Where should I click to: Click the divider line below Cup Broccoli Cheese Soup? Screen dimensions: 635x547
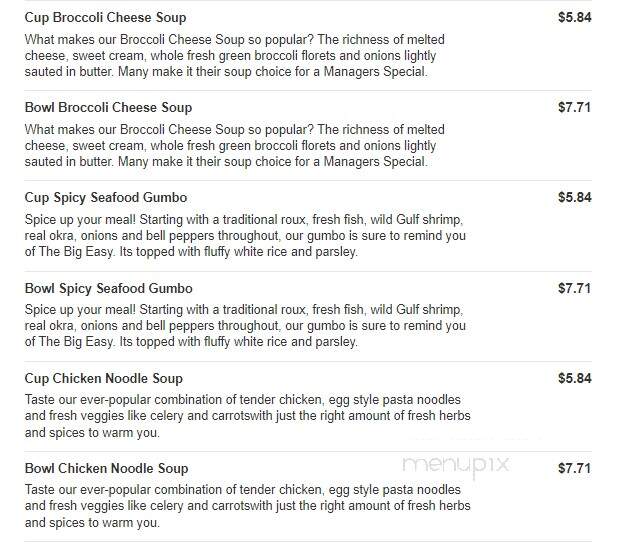tap(308, 90)
